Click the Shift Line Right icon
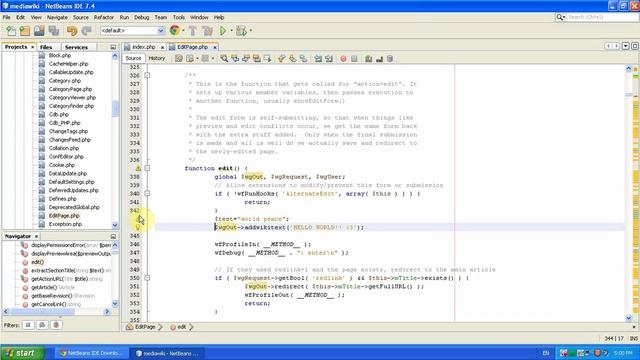640x360 pixels. [x=329, y=59]
